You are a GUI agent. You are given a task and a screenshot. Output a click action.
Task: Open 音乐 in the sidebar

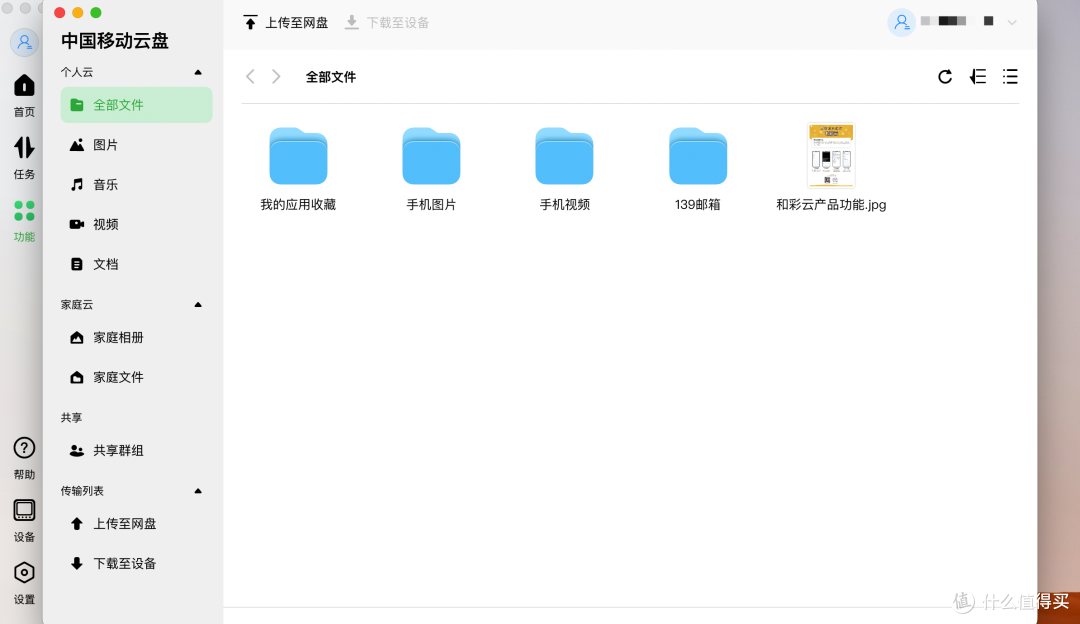(x=136, y=185)
